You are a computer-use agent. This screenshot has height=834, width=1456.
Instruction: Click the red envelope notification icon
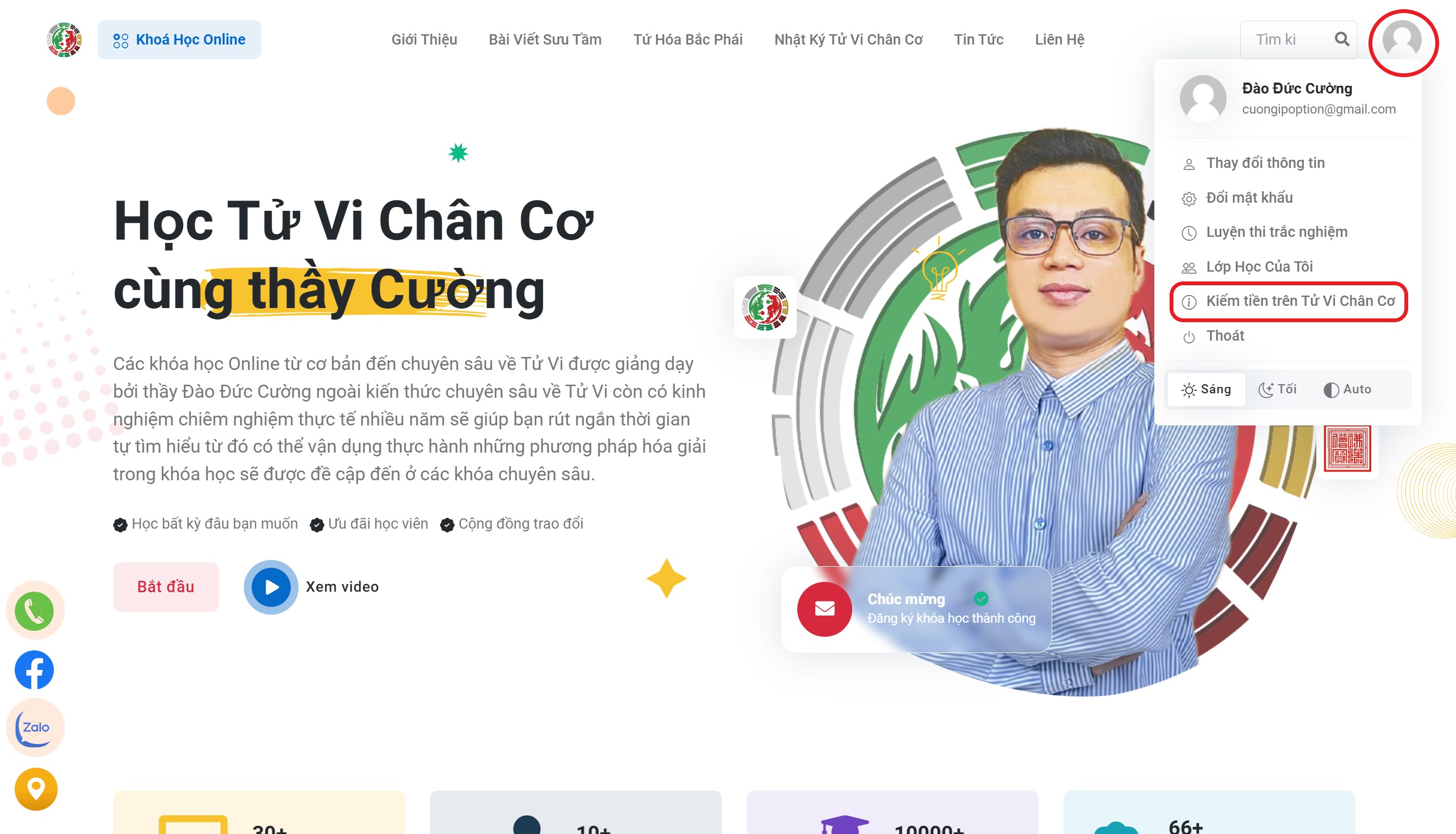pos(824,609)
